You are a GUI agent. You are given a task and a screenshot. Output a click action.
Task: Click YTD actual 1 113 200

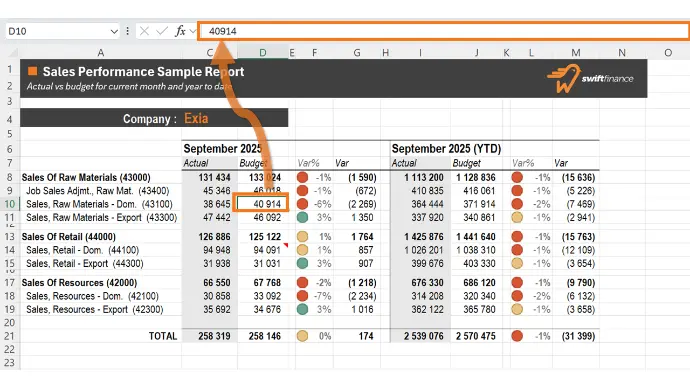(x=424, y=177)
